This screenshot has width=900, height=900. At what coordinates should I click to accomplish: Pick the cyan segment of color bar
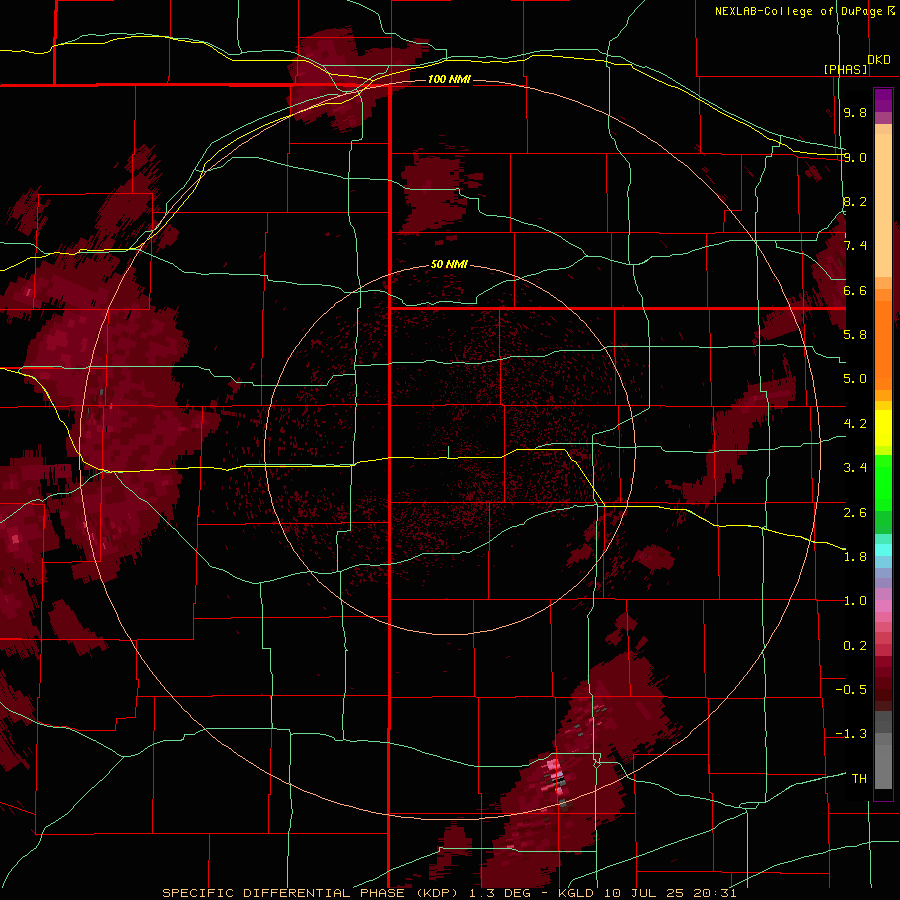[x=883, y=549]
